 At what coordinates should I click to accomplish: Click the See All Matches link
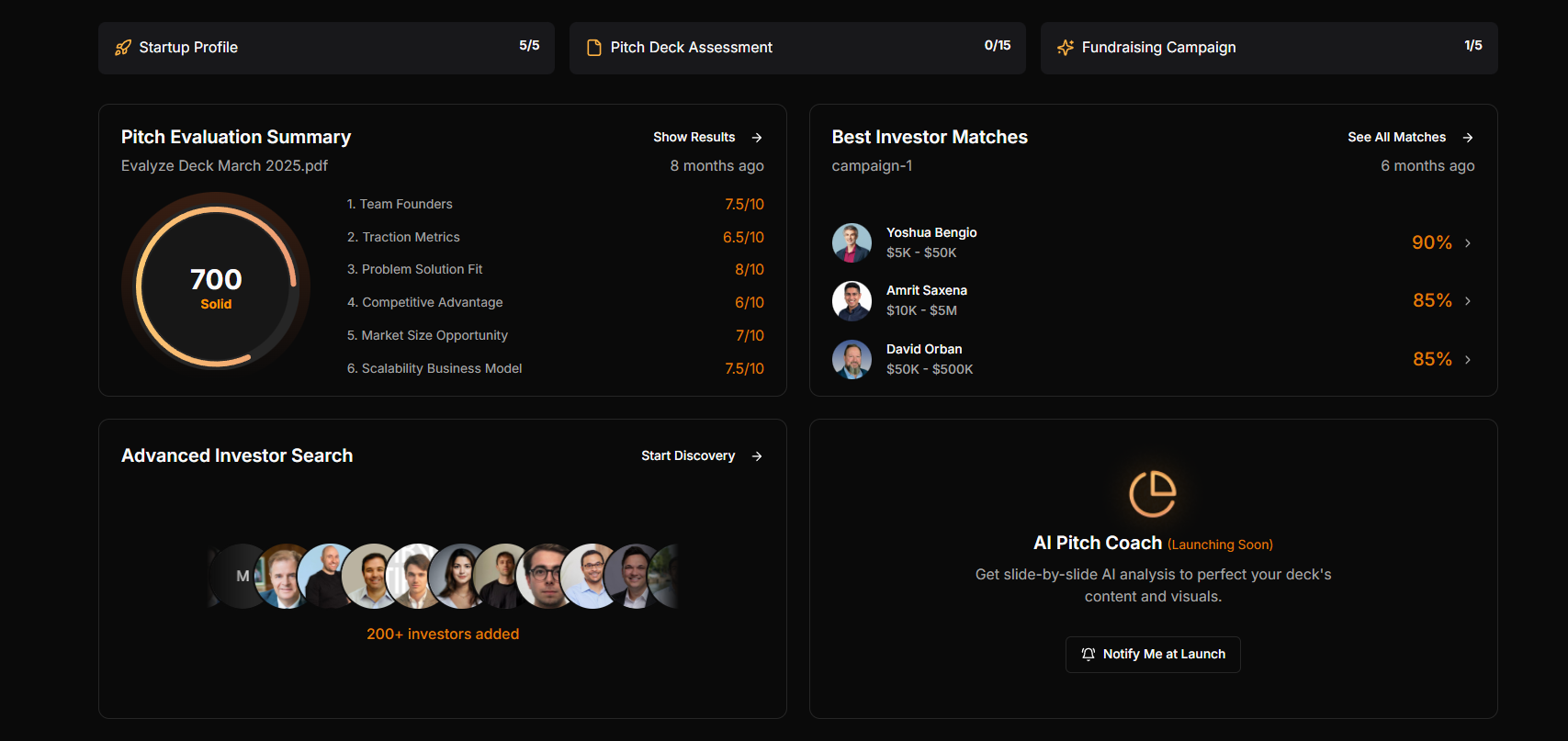pyautogui.click(x=1396, y=138)
